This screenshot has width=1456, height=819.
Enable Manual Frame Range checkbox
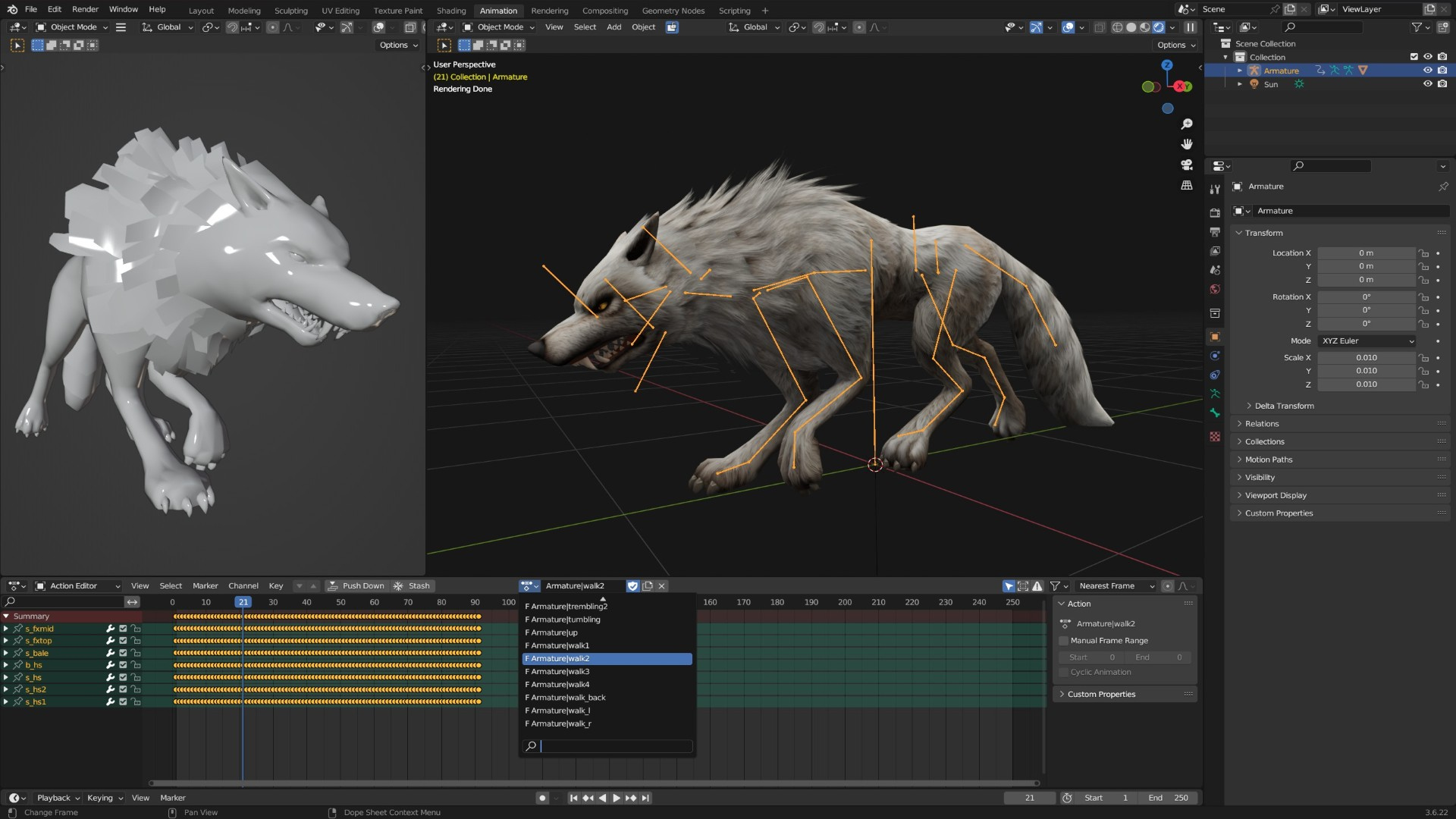[1064, 641]
